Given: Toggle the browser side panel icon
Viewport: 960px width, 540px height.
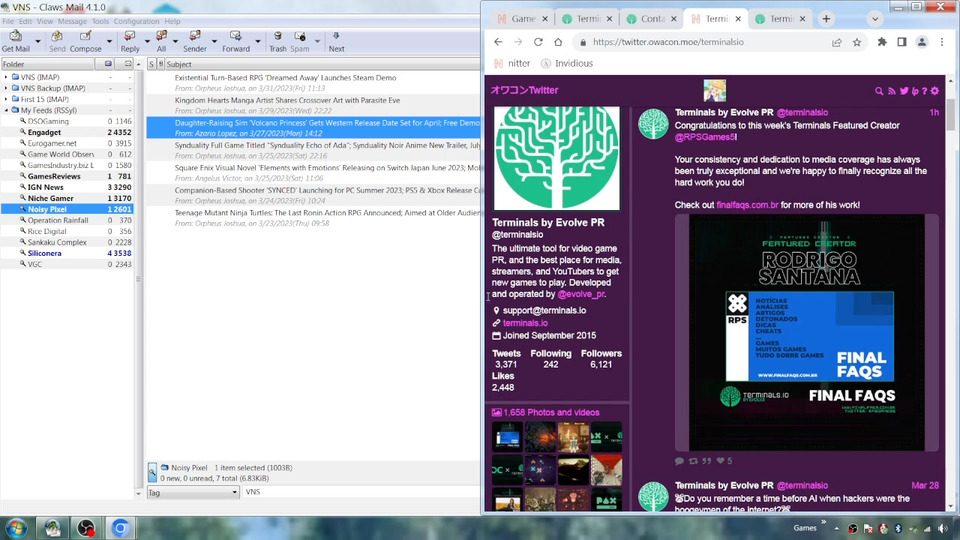Looking at the screenshot, I should pyautogui.click(x=902, y=42).
